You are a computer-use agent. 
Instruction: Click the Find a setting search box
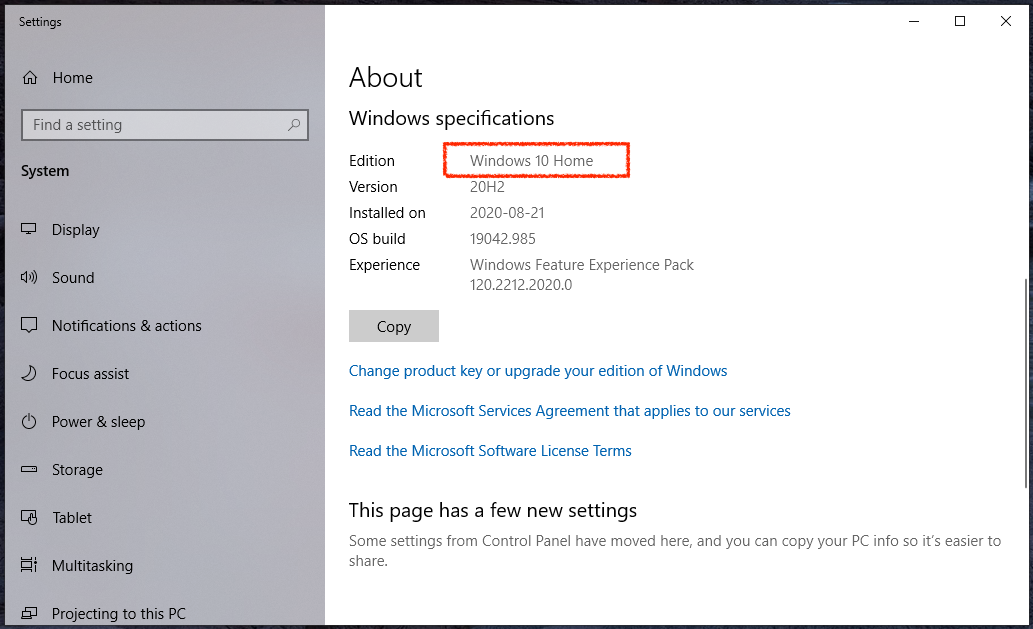pos(165,124)
